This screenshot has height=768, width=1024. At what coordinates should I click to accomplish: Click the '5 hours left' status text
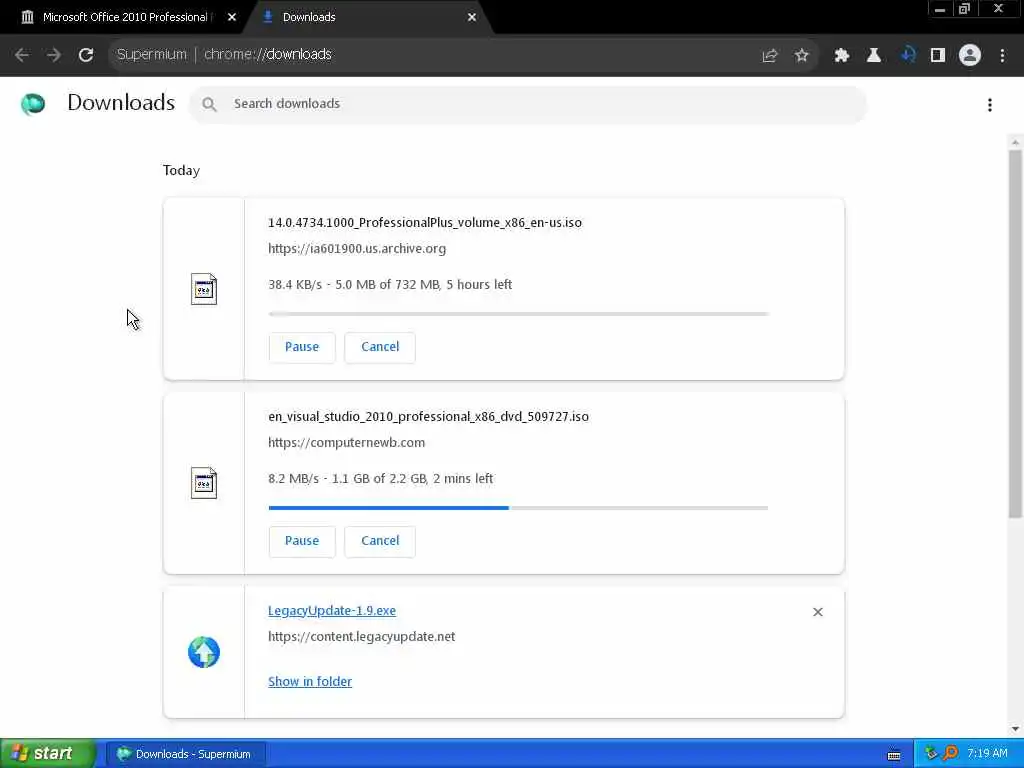click(x=479, y=285)
